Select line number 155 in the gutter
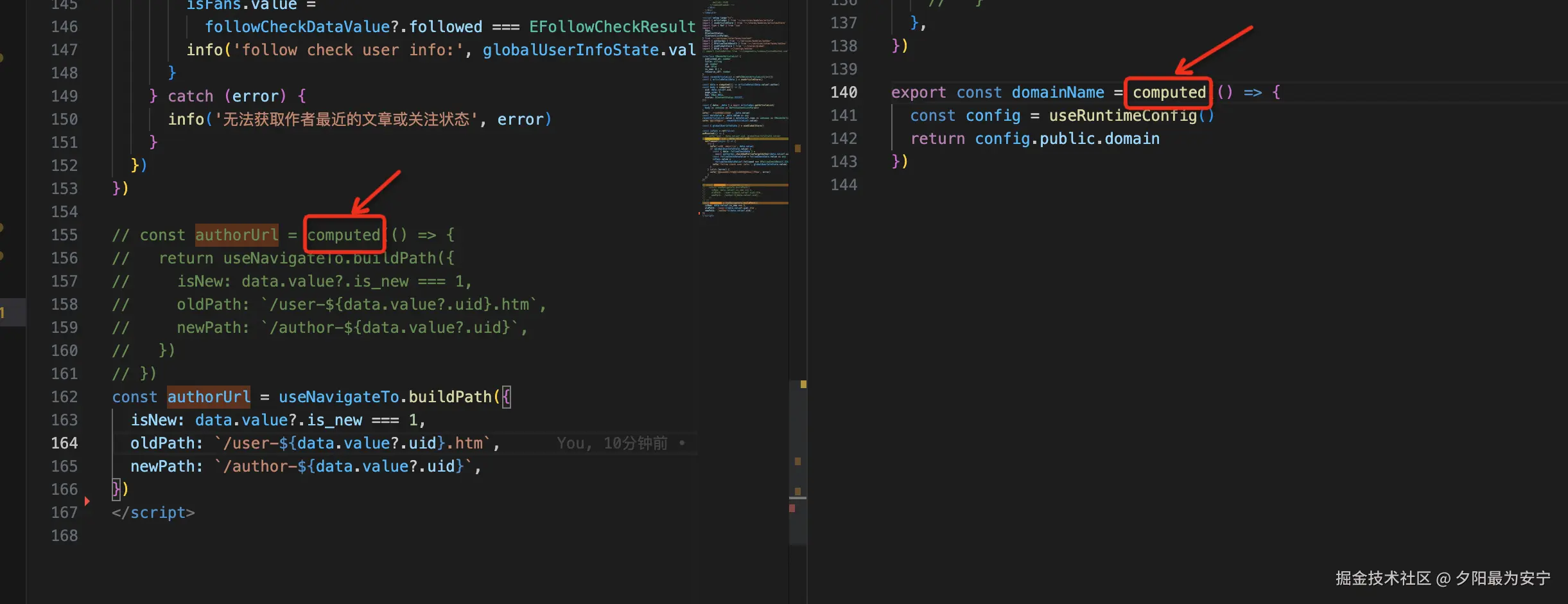The image size is (1568, 604). pyautogui.click(x=64, y=235)
